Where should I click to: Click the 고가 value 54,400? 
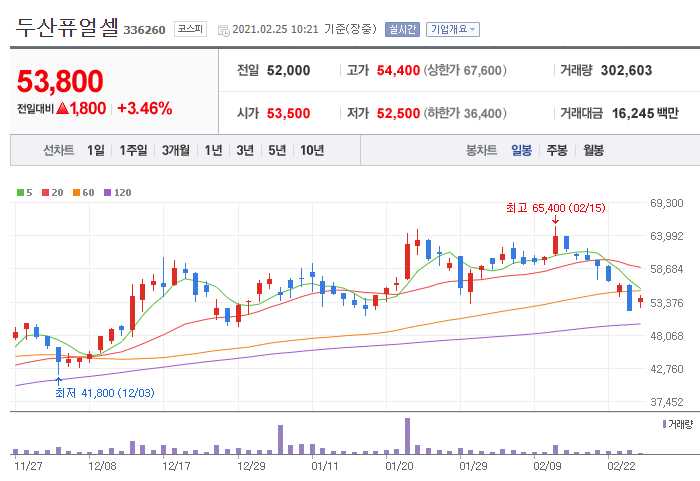(x=398, y=71)
